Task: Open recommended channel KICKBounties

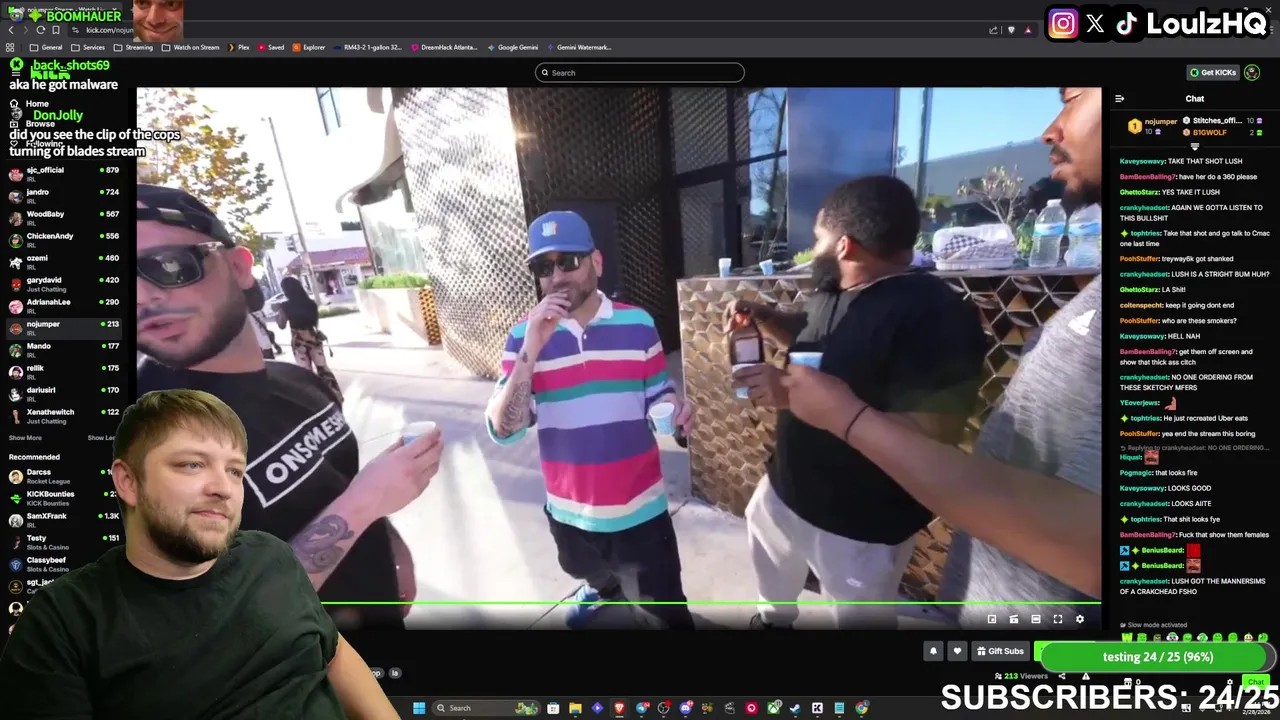Action: click(x=60, y=497)
